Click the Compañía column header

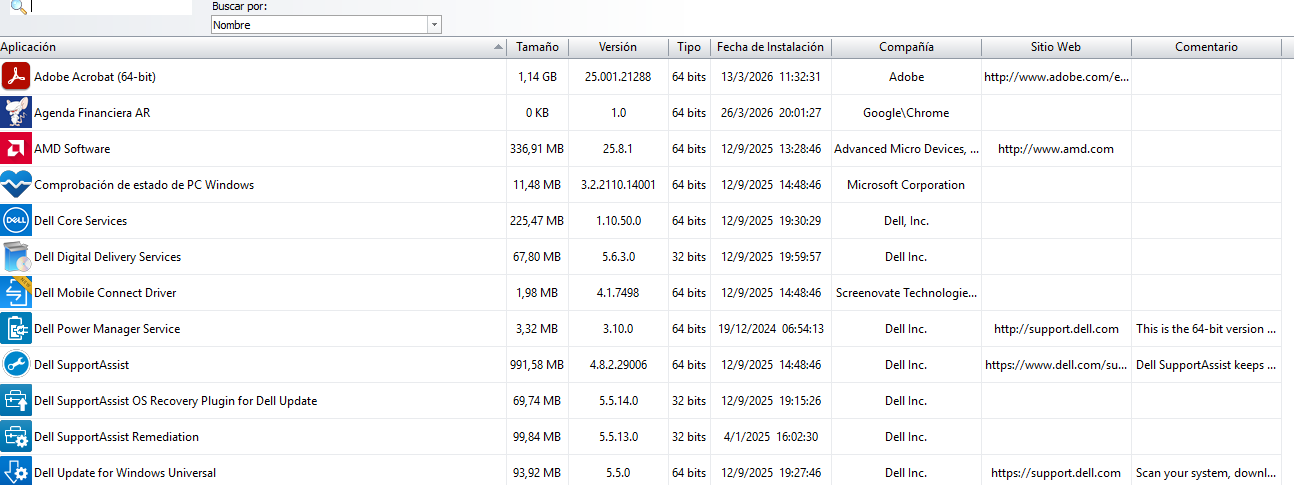906,47
